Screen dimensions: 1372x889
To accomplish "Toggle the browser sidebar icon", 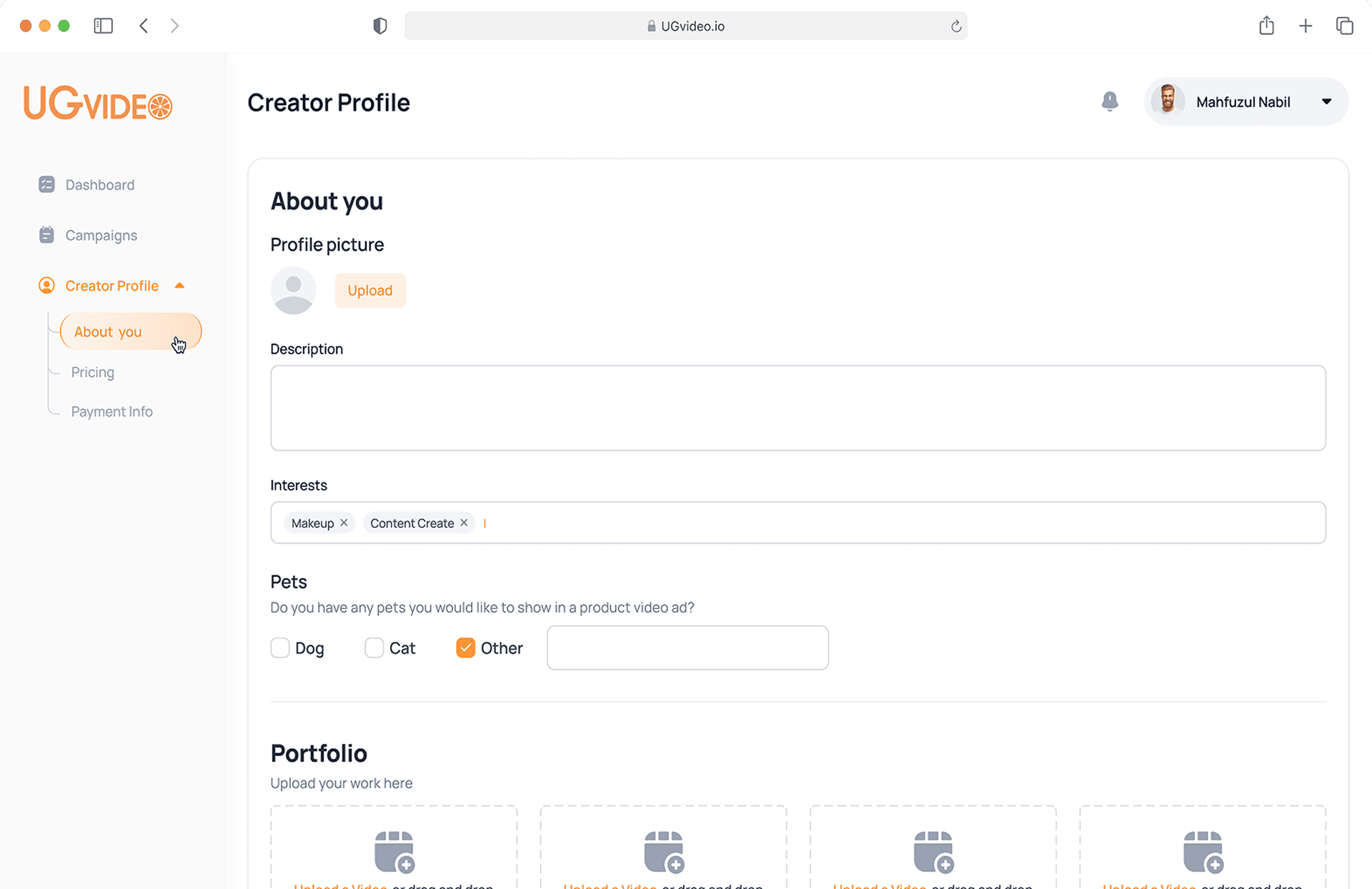I will [104, 26].
